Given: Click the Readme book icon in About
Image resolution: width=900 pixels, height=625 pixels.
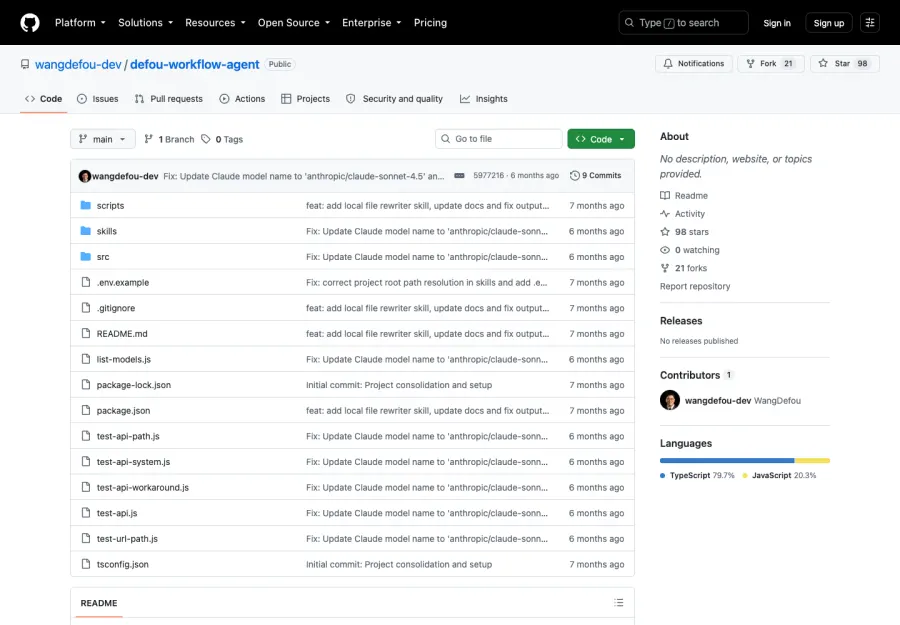Looking at the screenshot, I should [665, 196].
